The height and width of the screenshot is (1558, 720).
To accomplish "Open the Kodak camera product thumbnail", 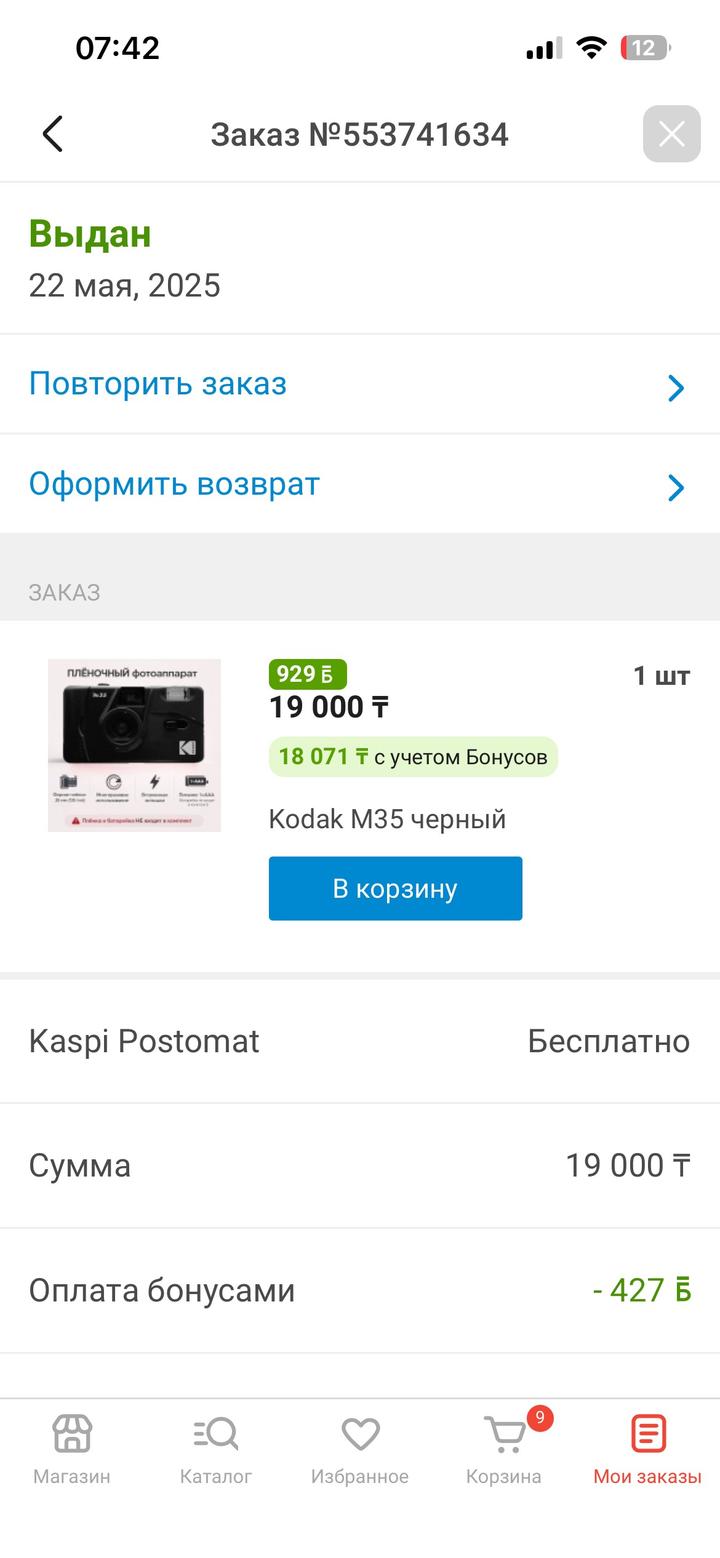I will click(134, 745).
